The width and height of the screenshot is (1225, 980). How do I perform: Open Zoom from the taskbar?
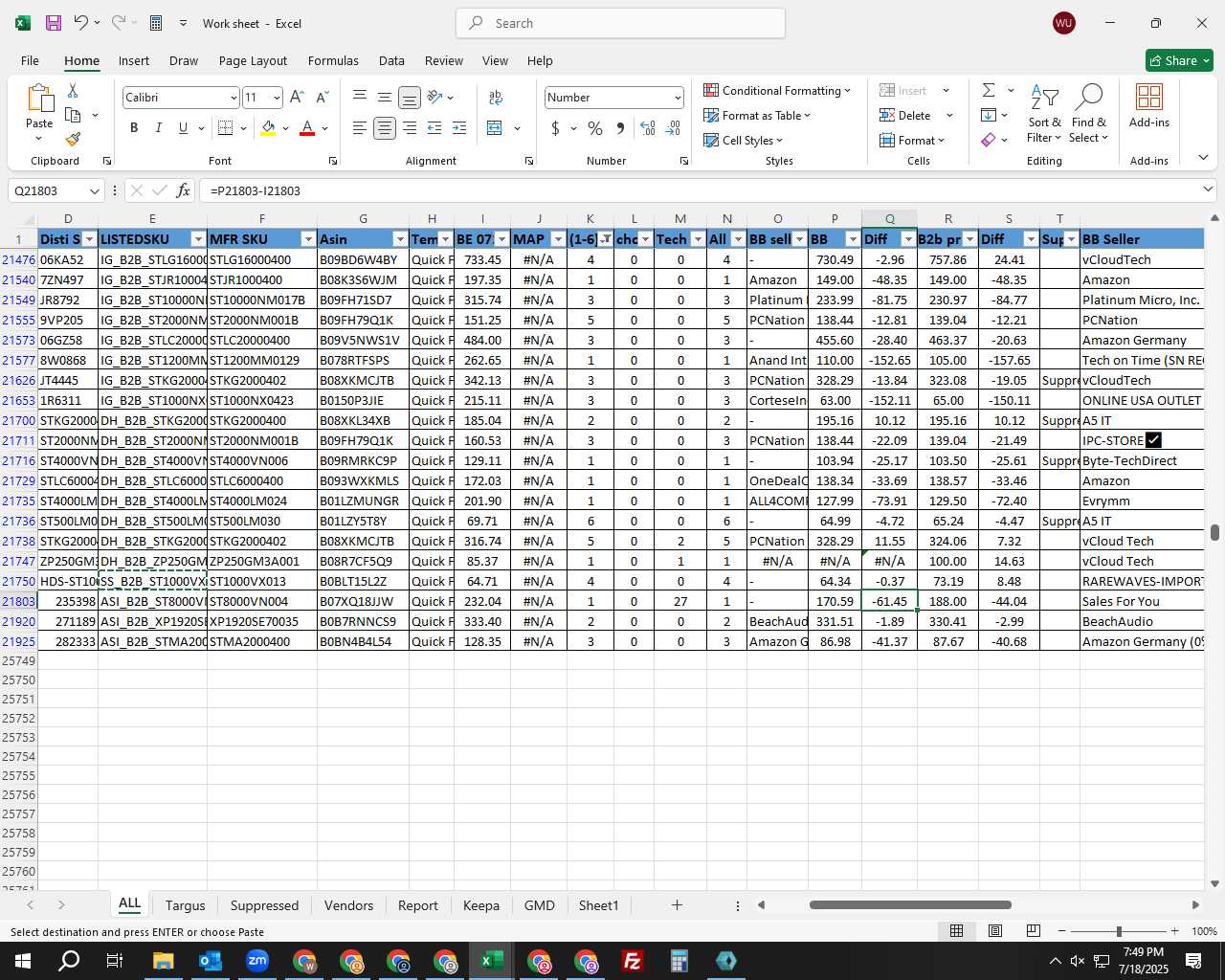(257, 961)
